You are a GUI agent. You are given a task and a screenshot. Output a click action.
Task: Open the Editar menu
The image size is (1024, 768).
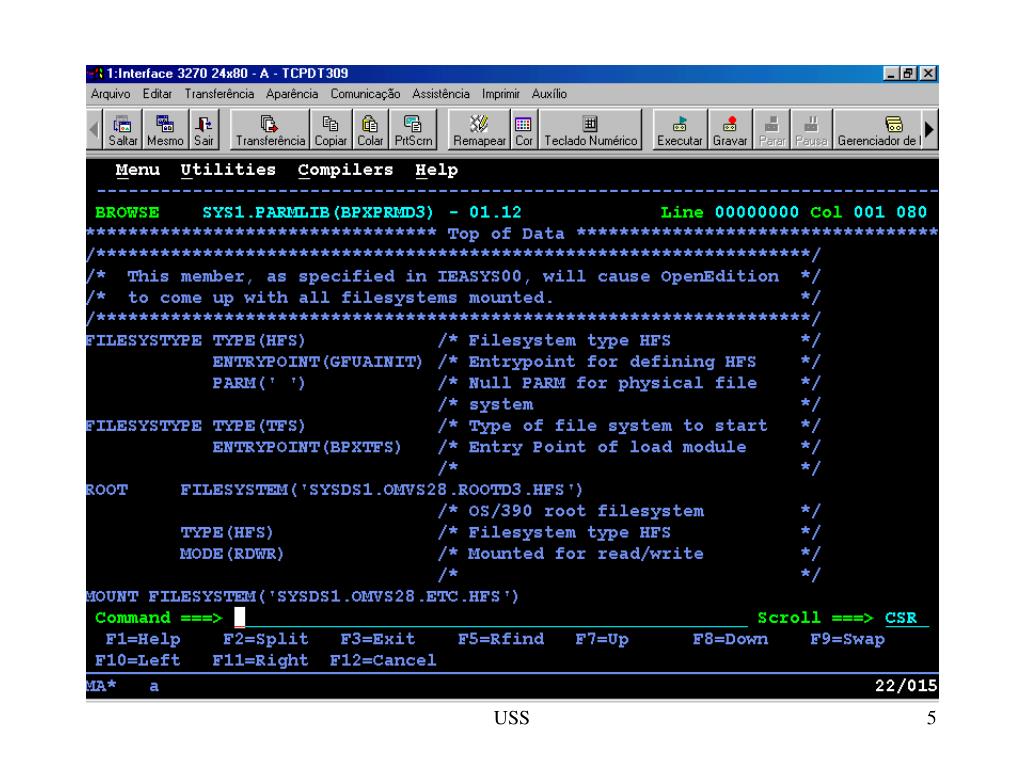[157, 94]
